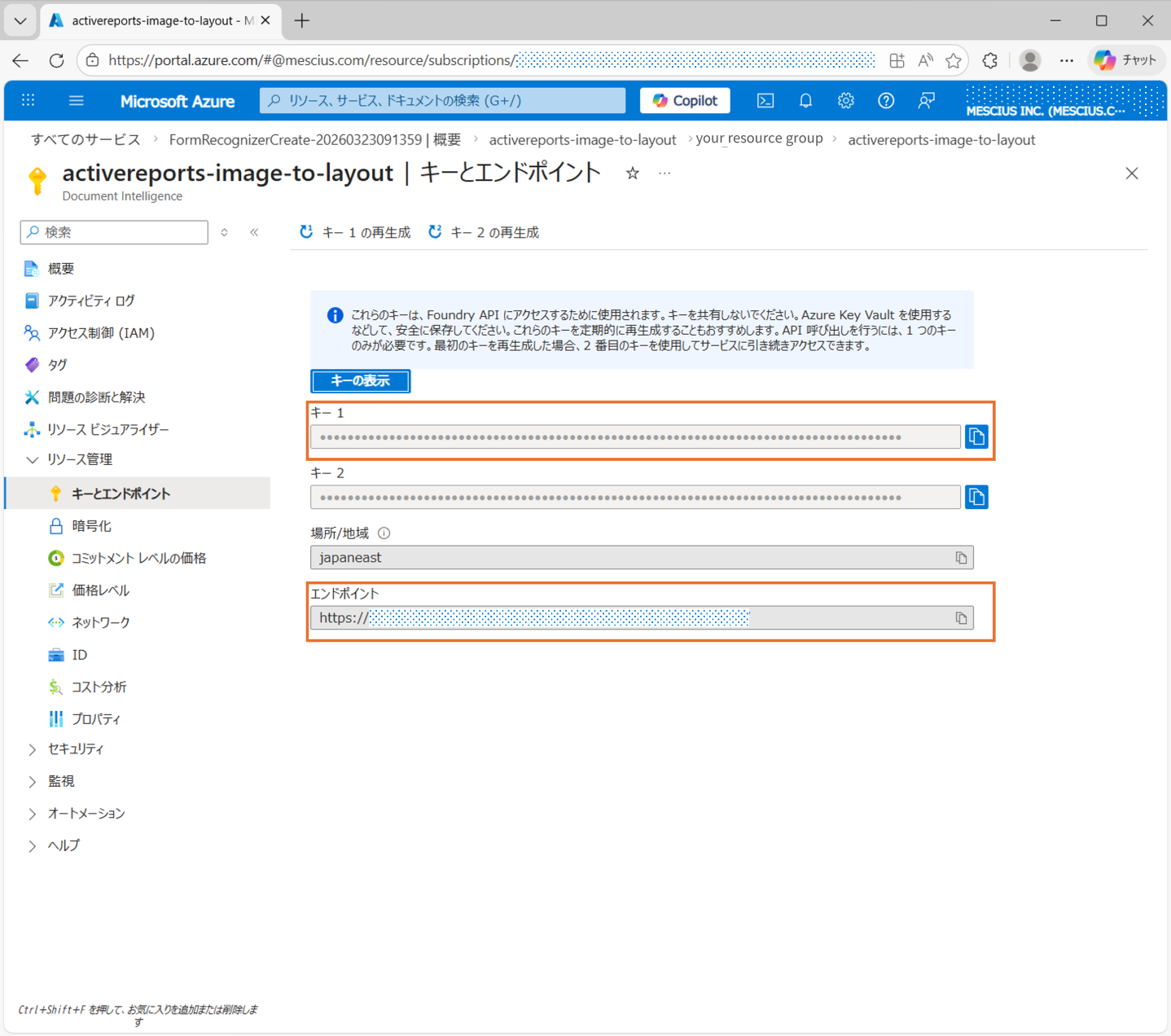Copy the キー 2 value
Screen dimensions: 1171x1036
pos(976,497)
